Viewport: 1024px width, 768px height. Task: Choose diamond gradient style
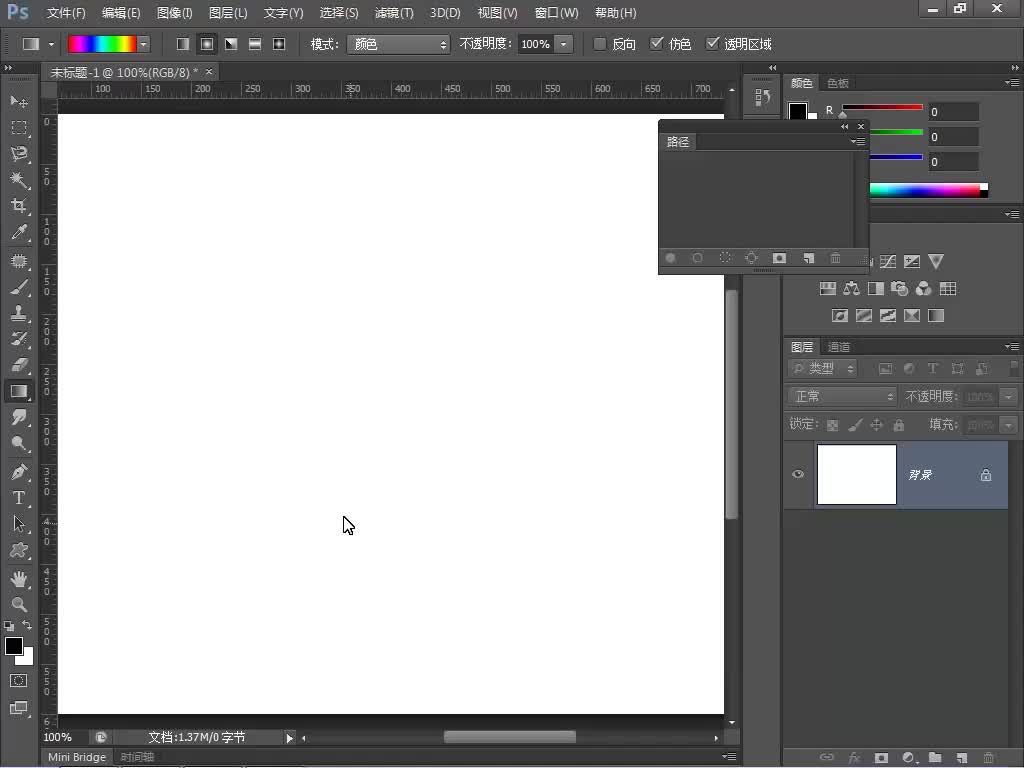click(279, 44)
